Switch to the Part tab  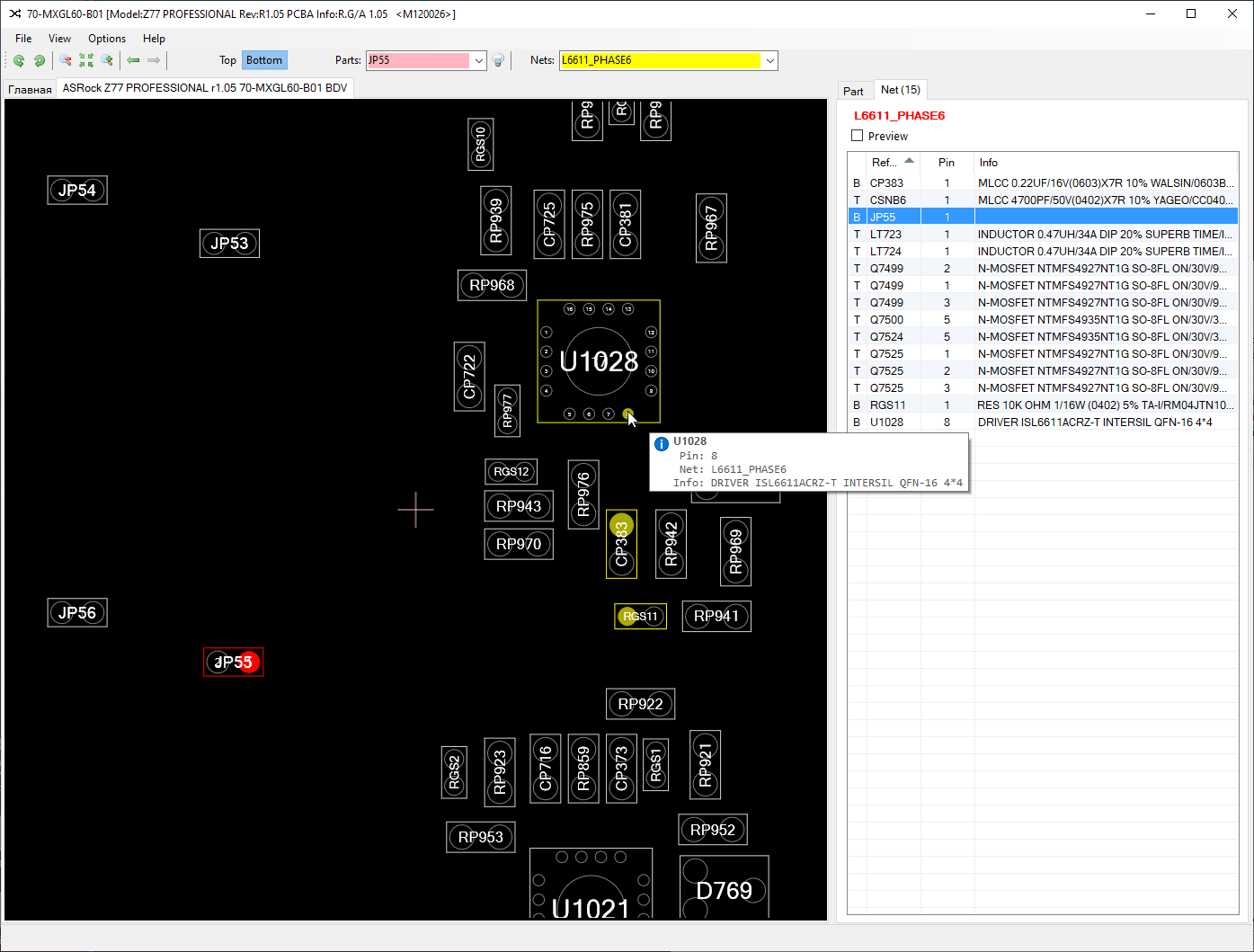click(853, 91)
